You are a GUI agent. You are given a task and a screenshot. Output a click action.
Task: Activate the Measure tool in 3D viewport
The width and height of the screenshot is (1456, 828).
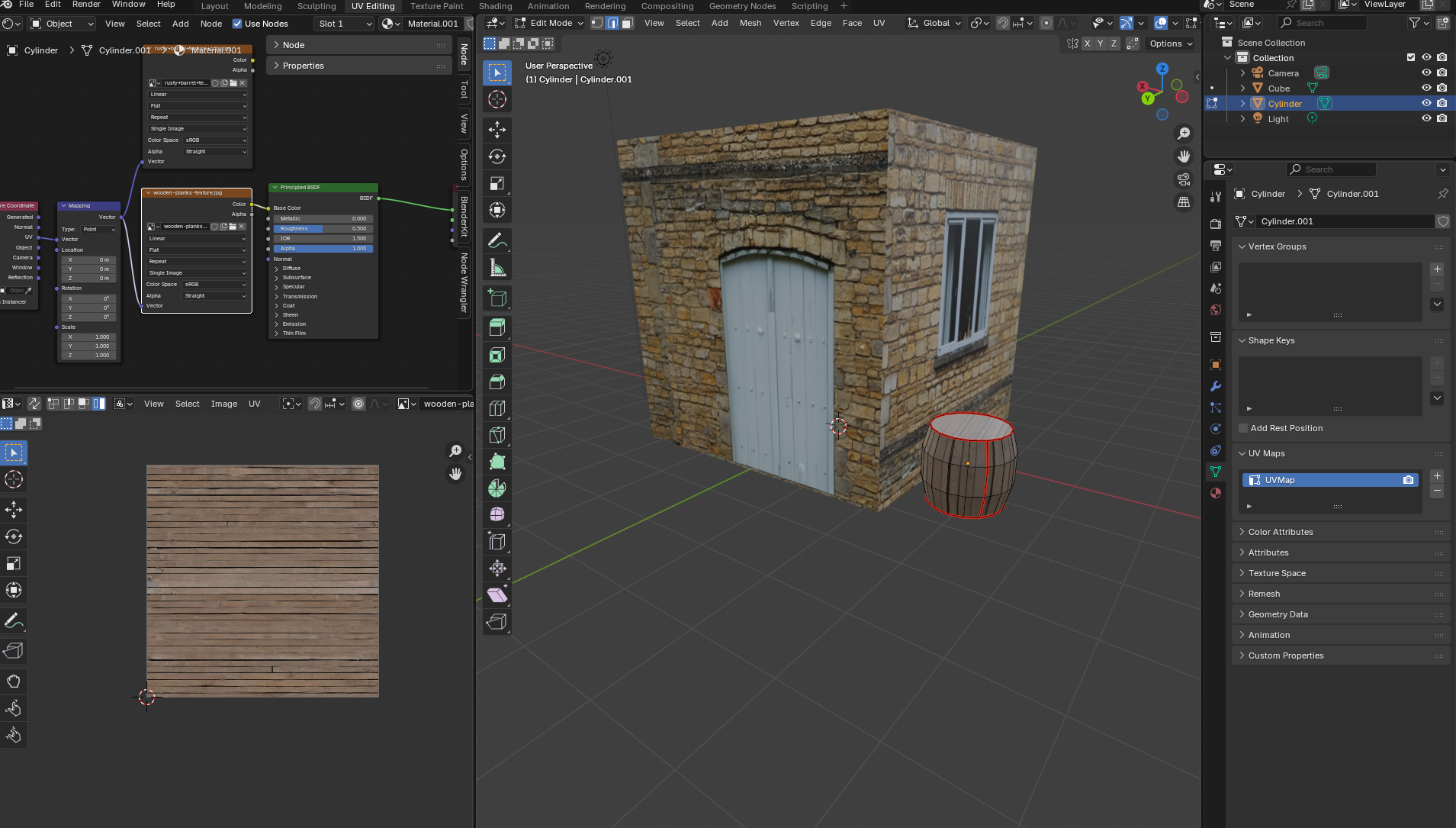(x=497, y=268)
